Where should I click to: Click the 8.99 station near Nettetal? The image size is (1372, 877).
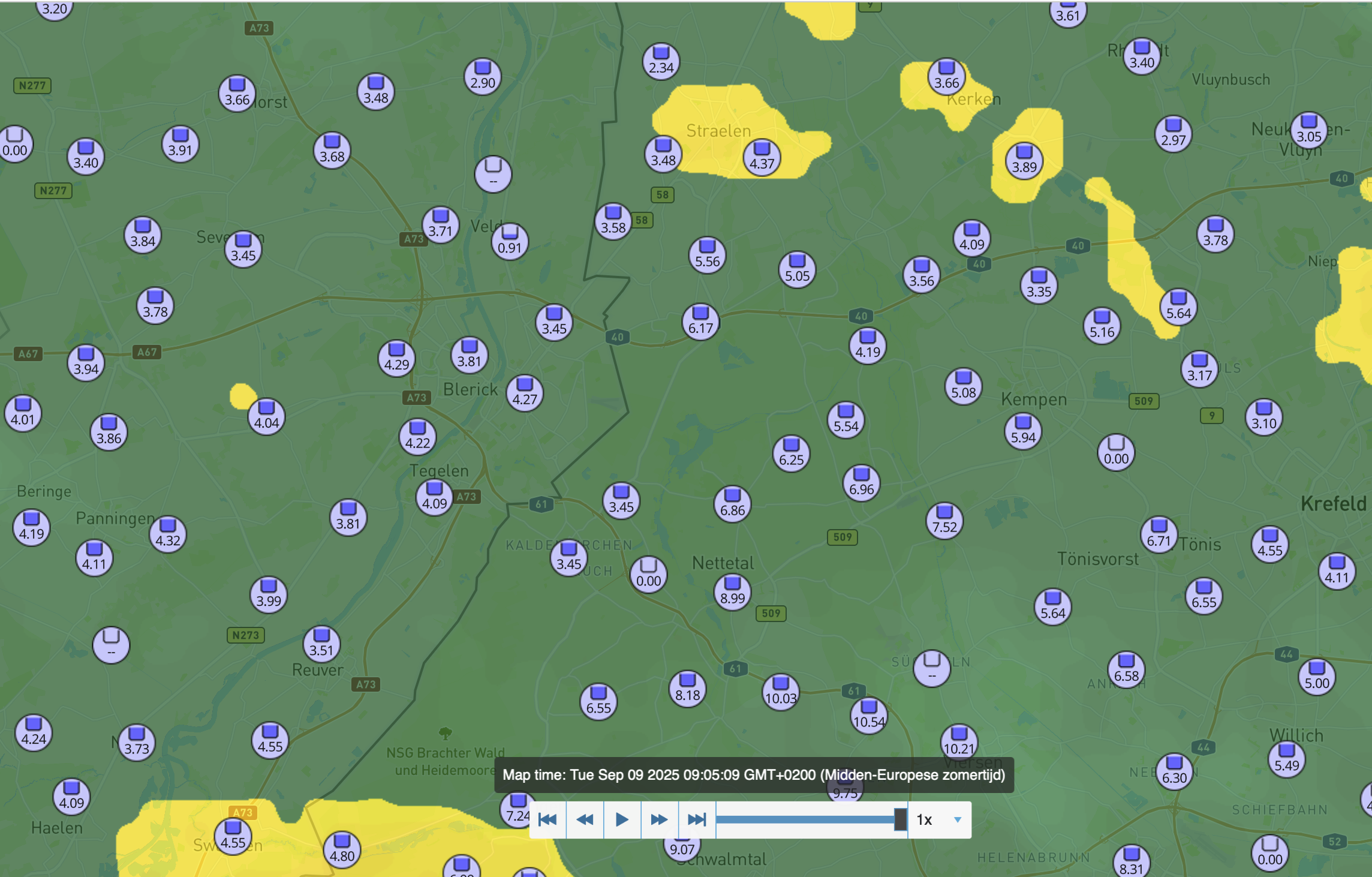732,592
